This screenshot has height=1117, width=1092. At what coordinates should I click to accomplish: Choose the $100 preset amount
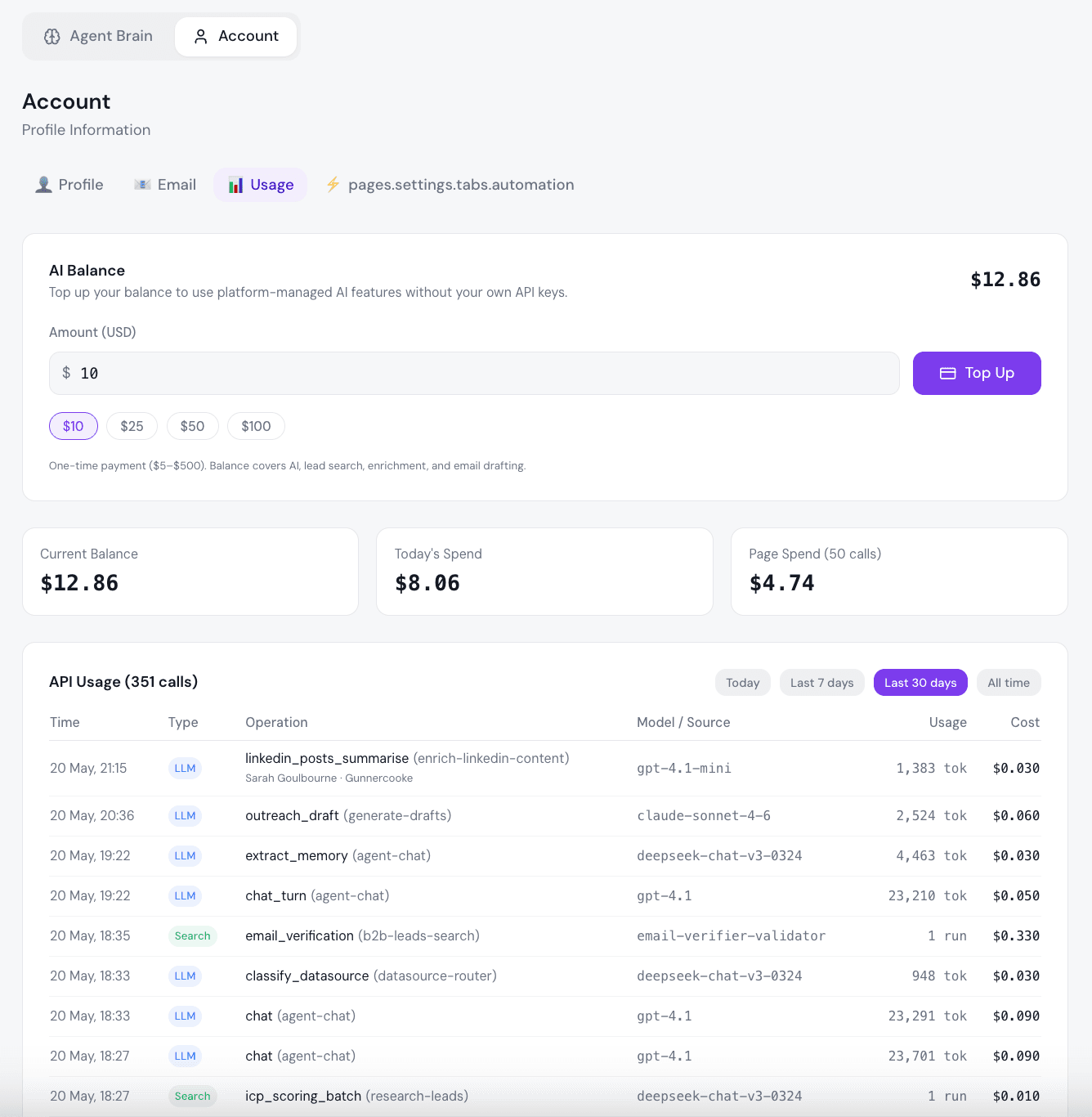256,426
